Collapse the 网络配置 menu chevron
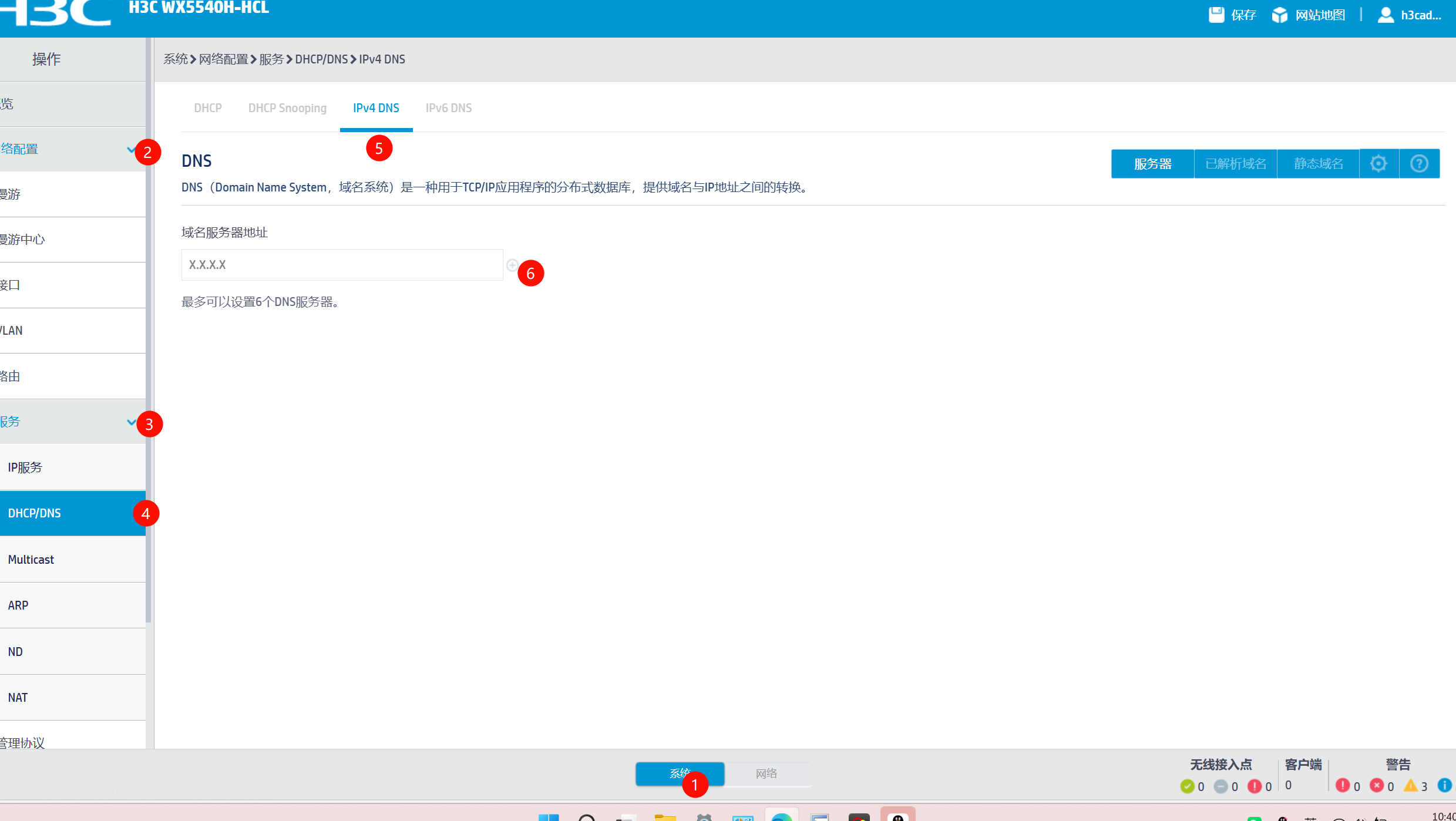The image size is (1456, 821). 131,149
